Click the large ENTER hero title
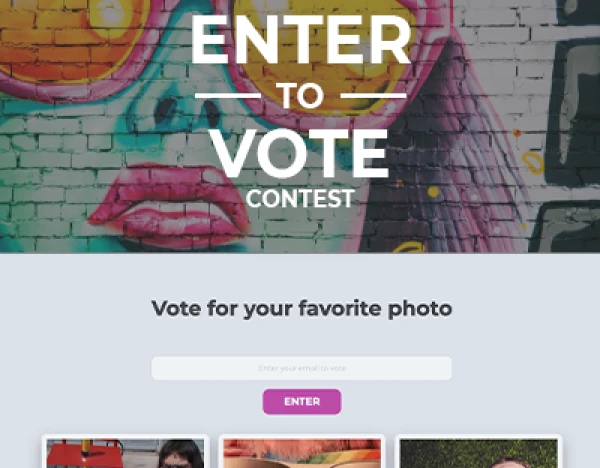 (x=301, y=39)
